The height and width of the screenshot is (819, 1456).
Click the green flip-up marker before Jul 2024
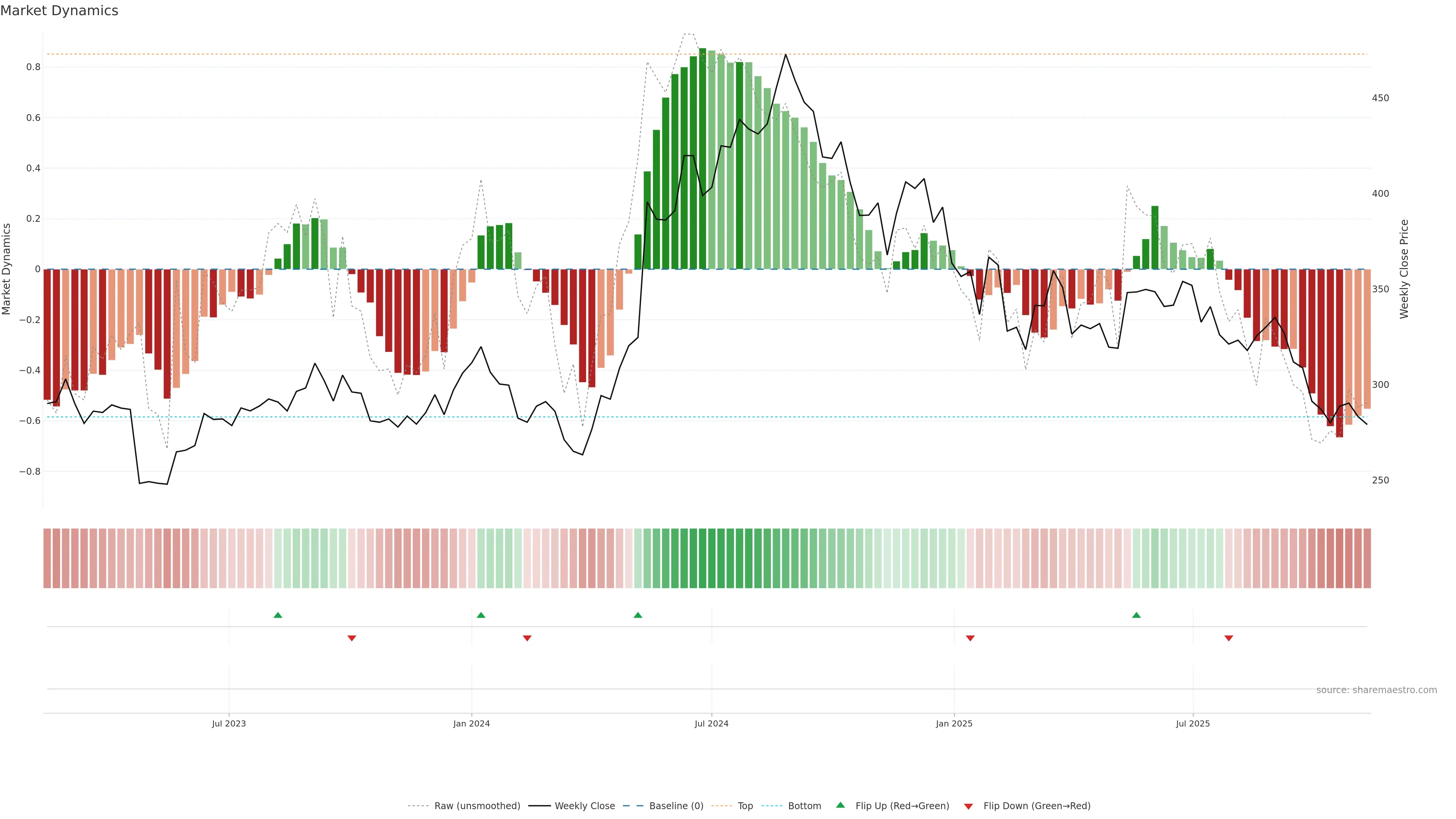(x=637, y=615)
